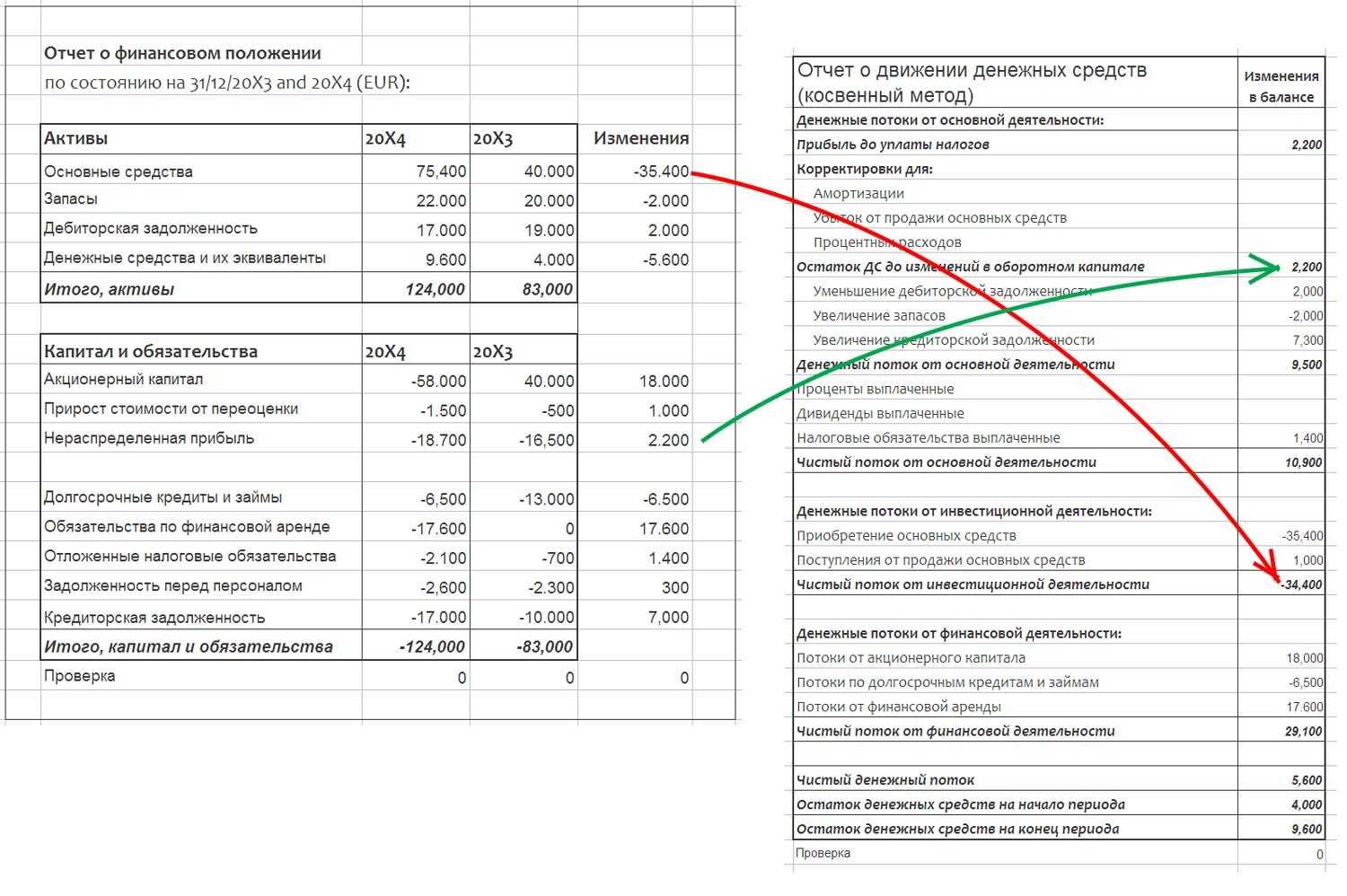
Task: Click the Основные средства change cell -35.400
Action: tap(661, 171)
